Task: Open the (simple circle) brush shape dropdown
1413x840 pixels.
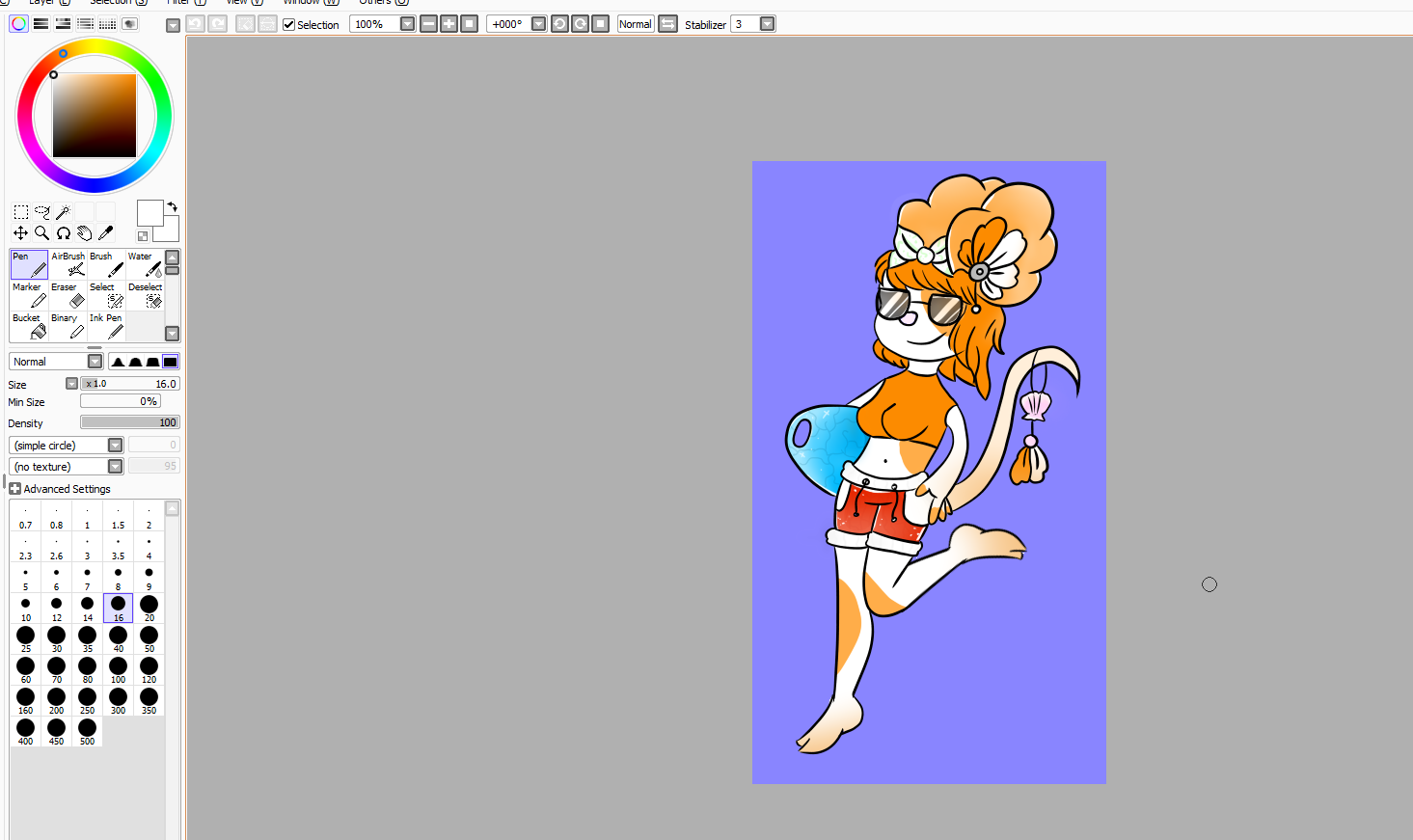Action: click(x=66, y=446)
